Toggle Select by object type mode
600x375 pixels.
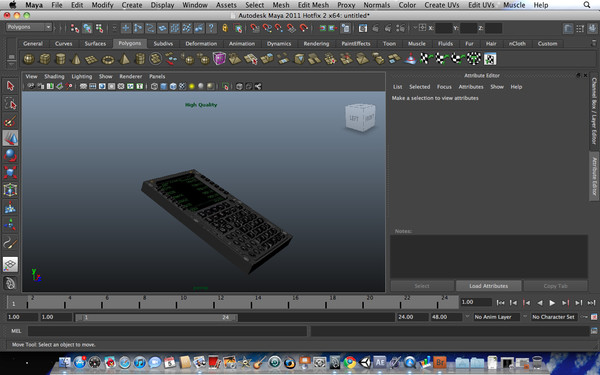pyautogui.click(x=87, y=28)
